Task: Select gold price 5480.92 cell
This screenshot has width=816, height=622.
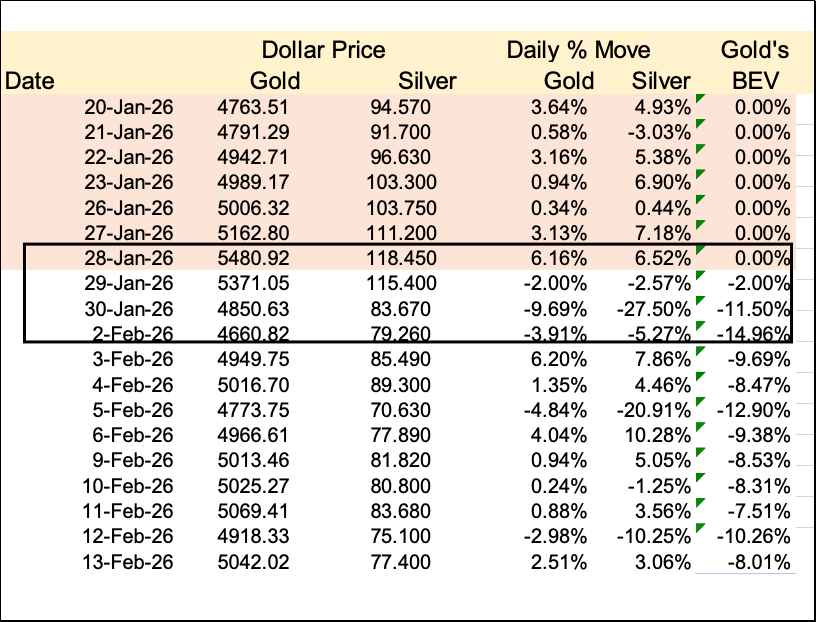Action: point(253,257)
